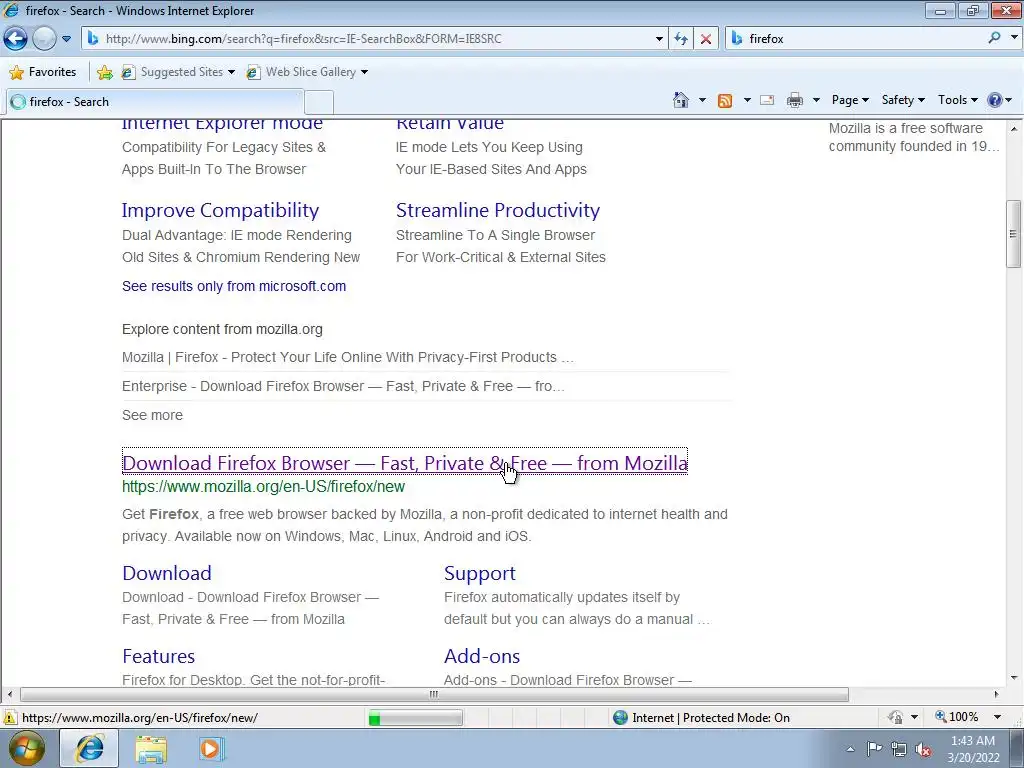Expand the Home button dropdown arrow

(702, 100)
